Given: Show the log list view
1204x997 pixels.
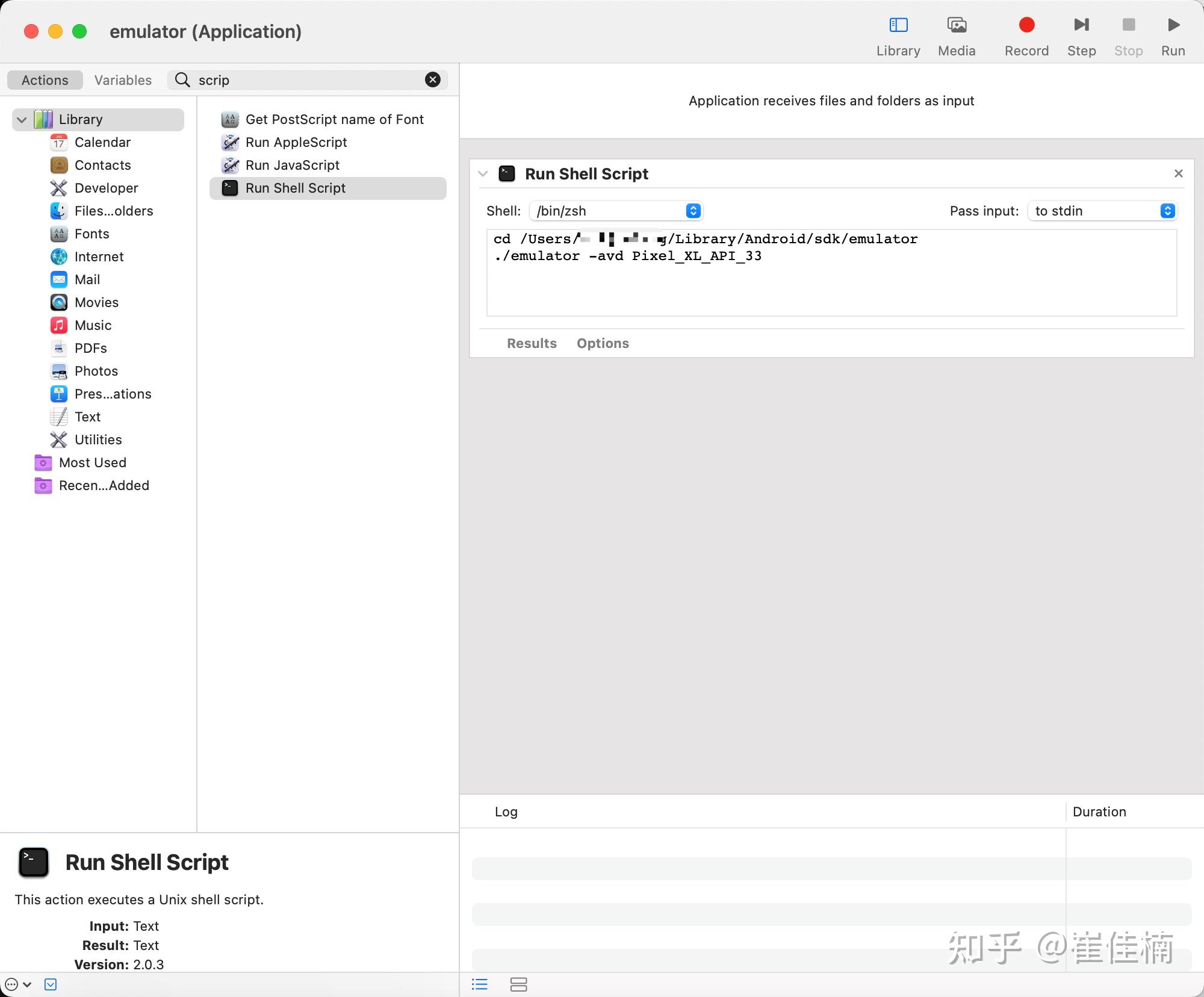Looking at the screenshot, I should (480, 984).
